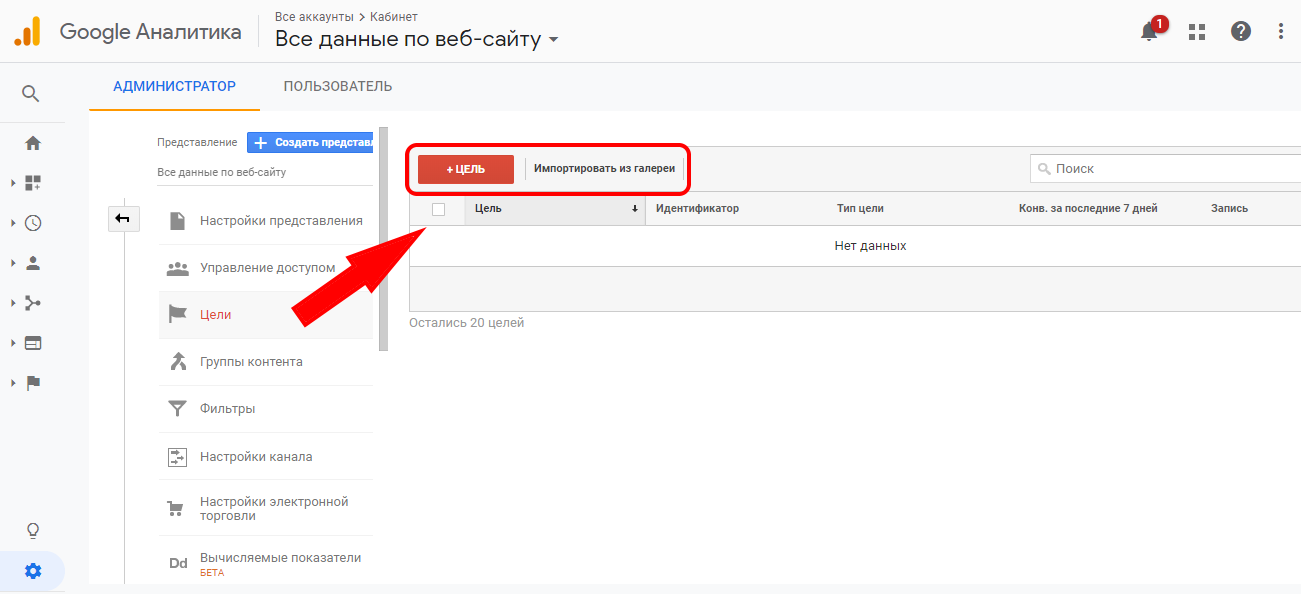Click the Тип цели column header
The height and width of the screenshot is (594, 1301).
pyautogui.click(x=860, y=209)
